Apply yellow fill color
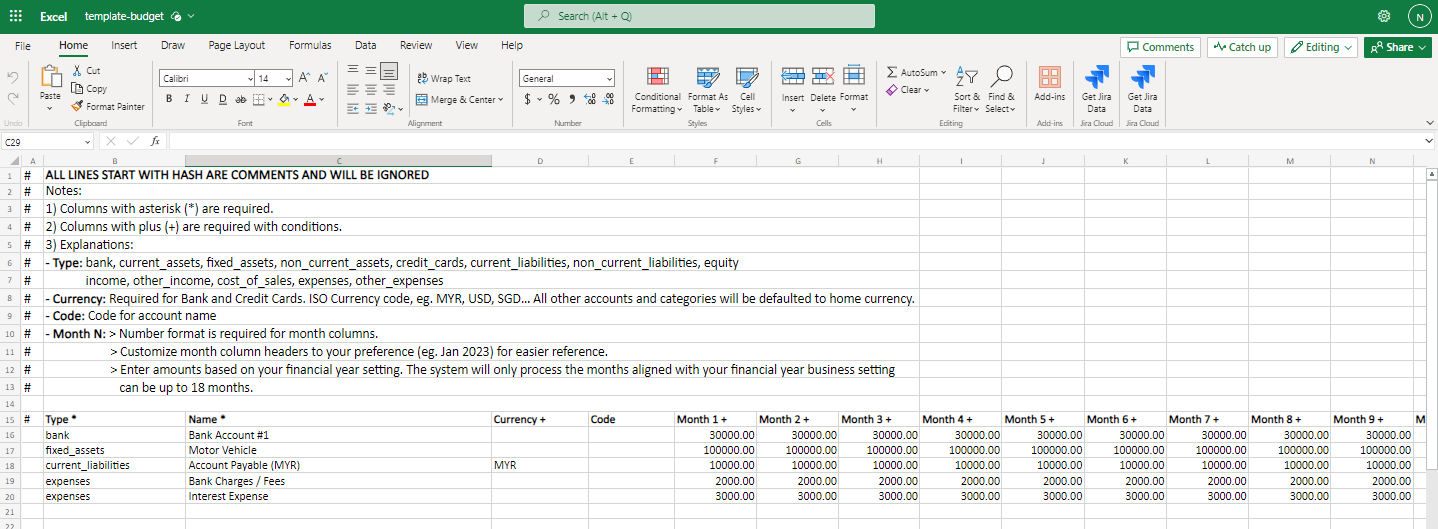The width and height of the screenshot is (1438, 529). (x=283, y=99)
